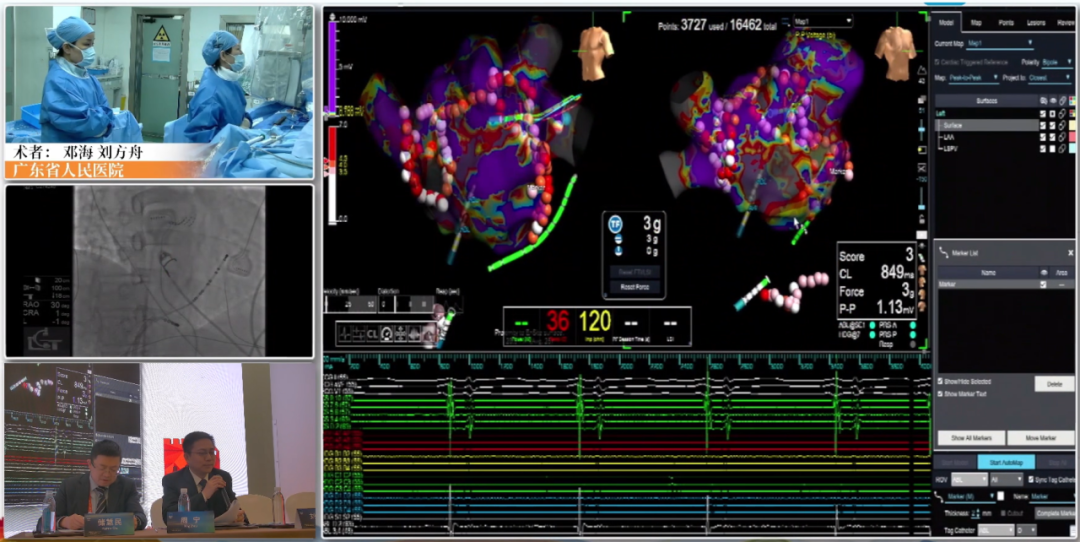Click the TF total force icon

pyautogui.click(x=616, y=223)
